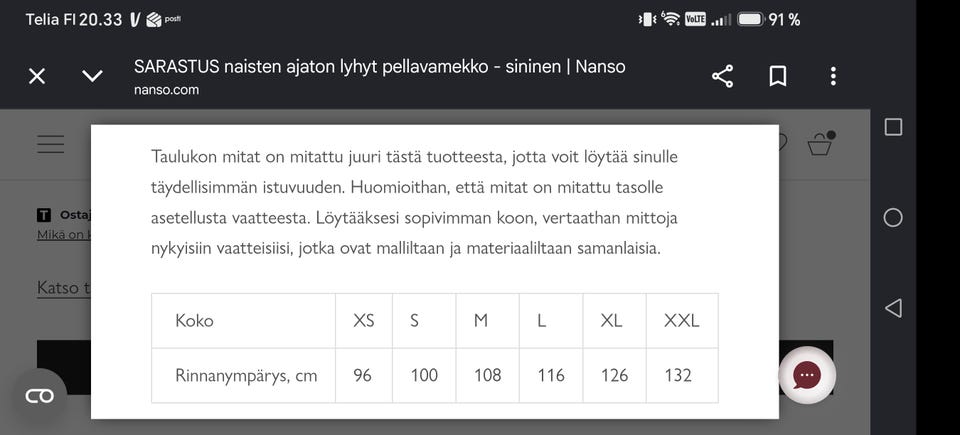The image size is (960, 435).
Task: Open the nanso.com address text
Action: 166,90
